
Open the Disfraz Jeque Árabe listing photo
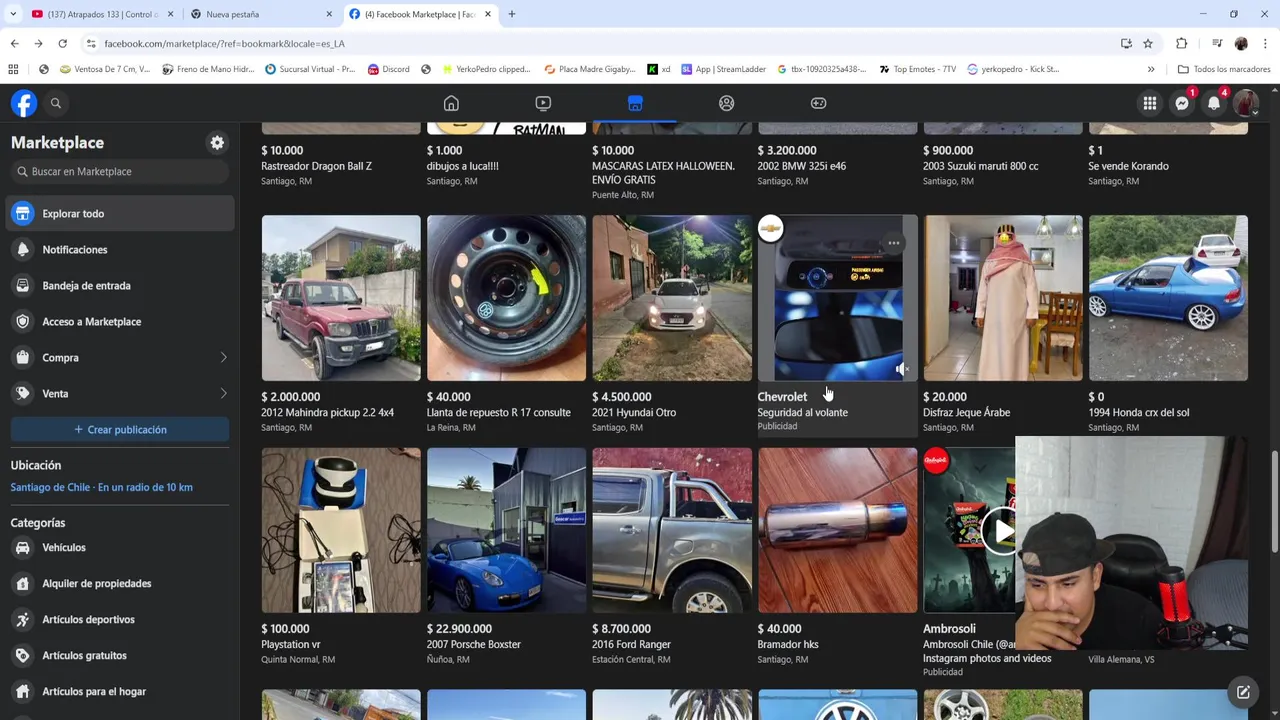1003,298
